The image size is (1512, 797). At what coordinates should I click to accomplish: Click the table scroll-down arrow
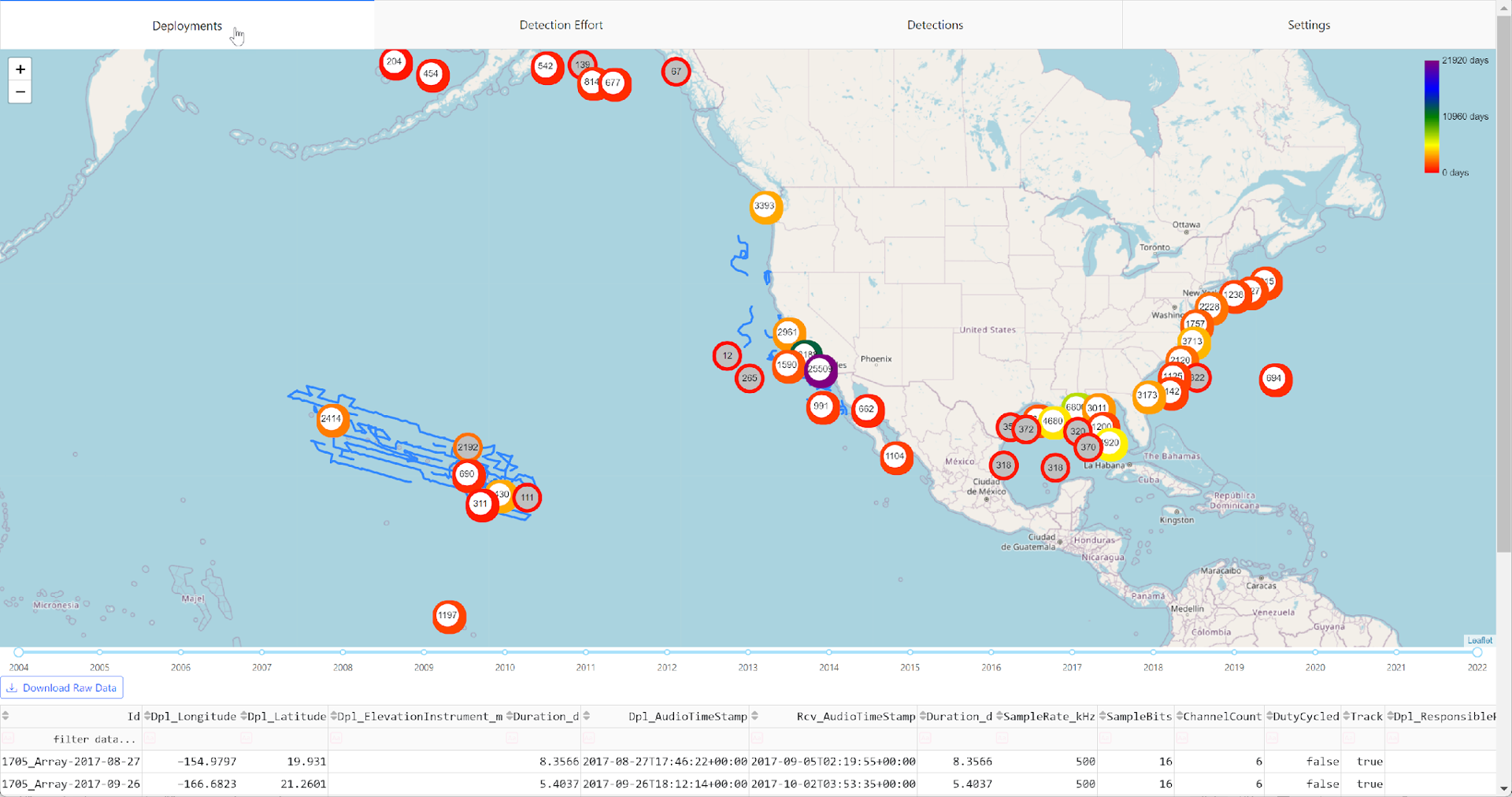1503,789
